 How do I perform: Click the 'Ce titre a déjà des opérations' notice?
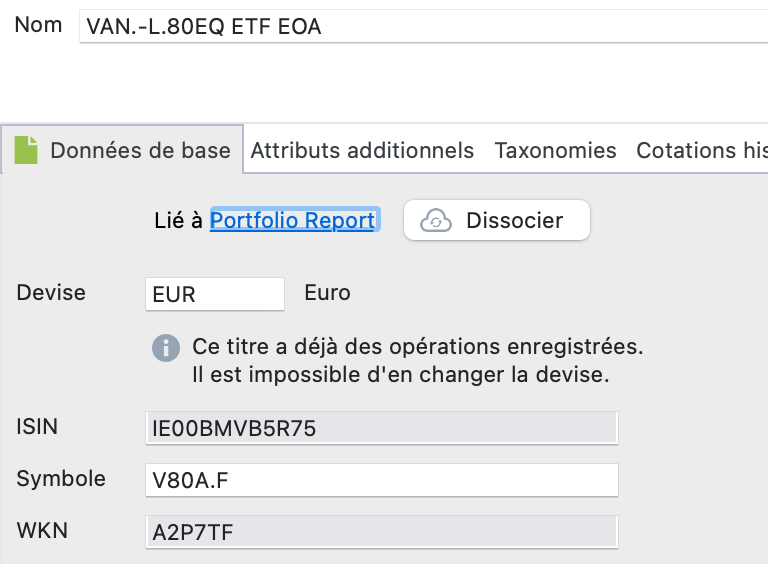click(x=417, y=360)
